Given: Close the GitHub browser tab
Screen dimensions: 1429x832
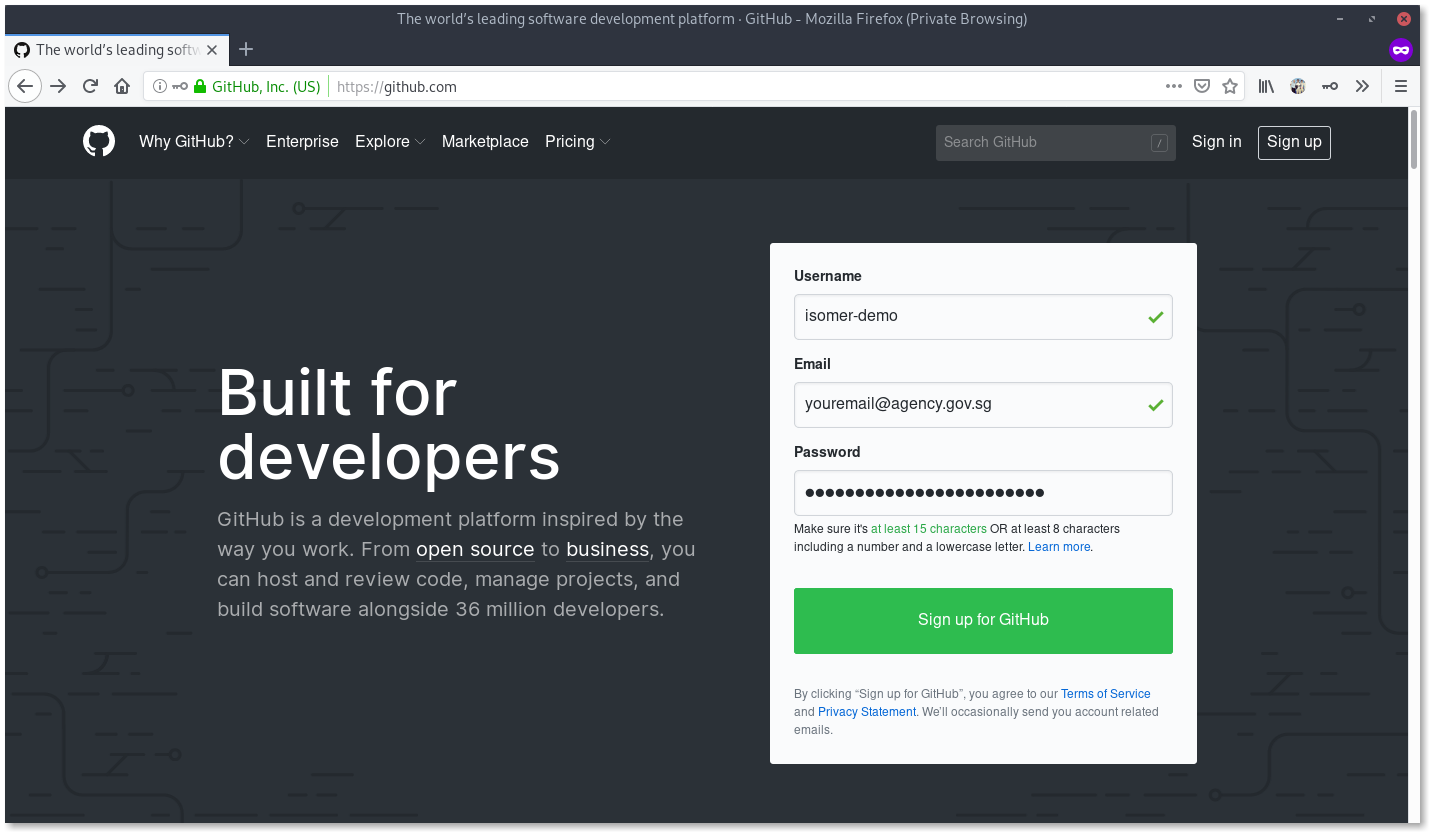Looking at the screenshot, I should [x=212, y=49].
